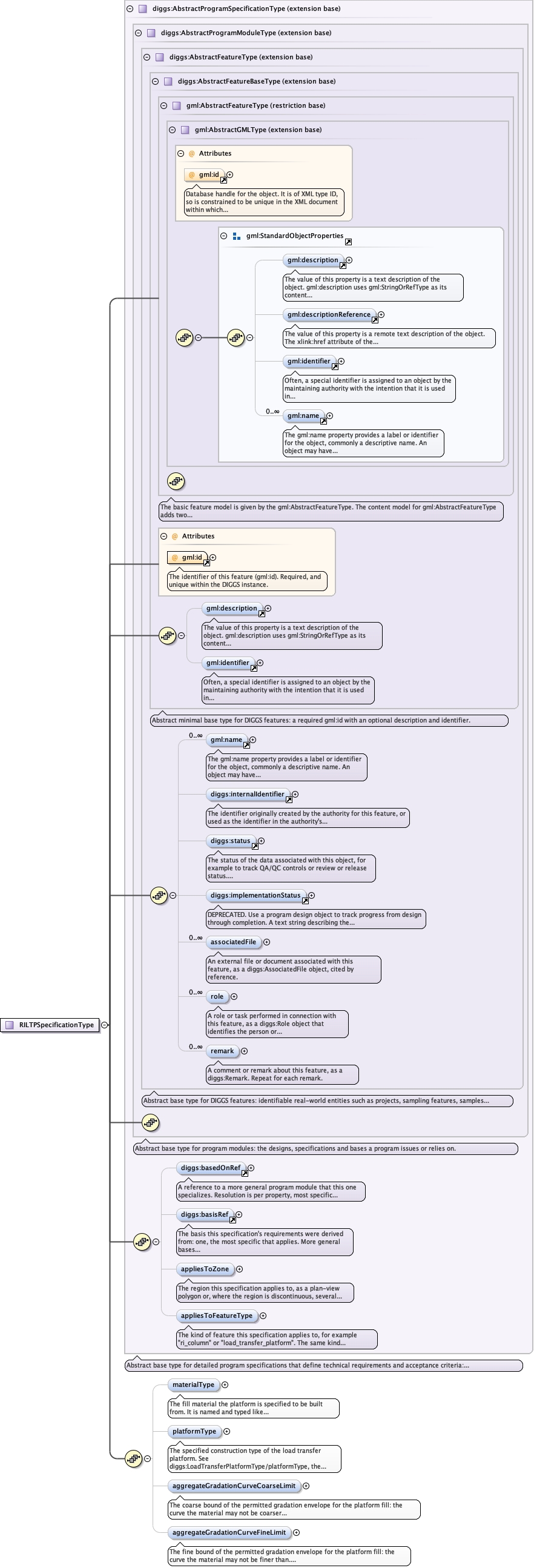Image resolution: width=534 pixels, height=1568 pixels.
Task: Click the sequence icon feeding the diggs:basedOnRef branch
Action: tap(142, 1241)
